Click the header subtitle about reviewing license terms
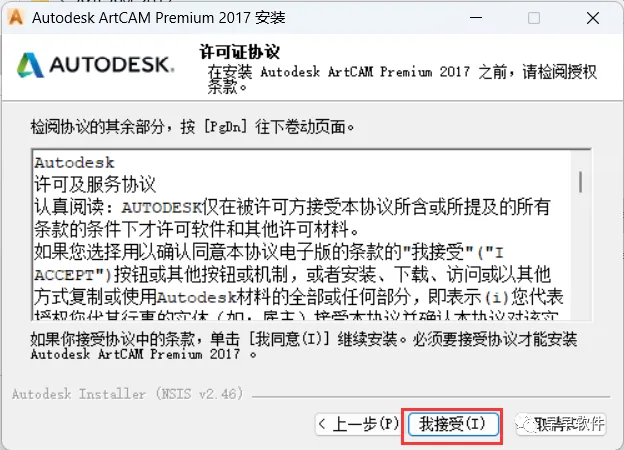The width and height of the screenshot is (624, 450). [x=402, y=79]
